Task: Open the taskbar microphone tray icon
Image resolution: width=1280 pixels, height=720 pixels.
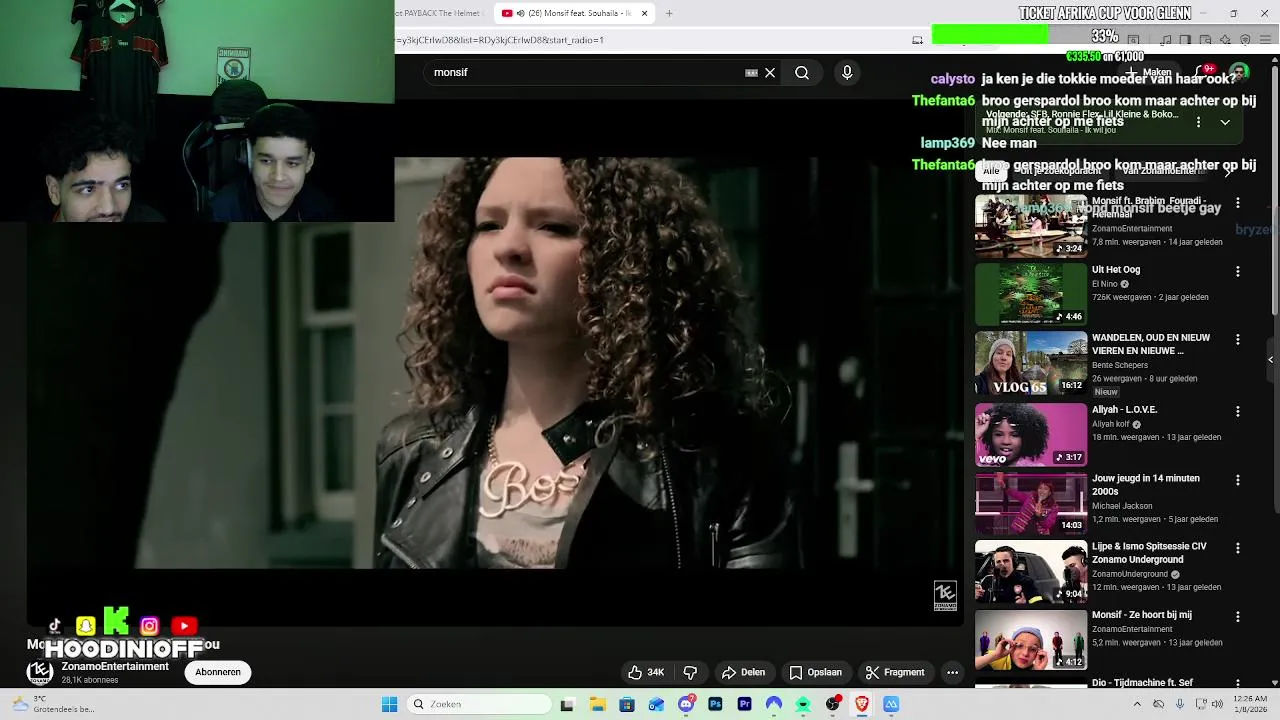Action: click(x=1179, y=704)
